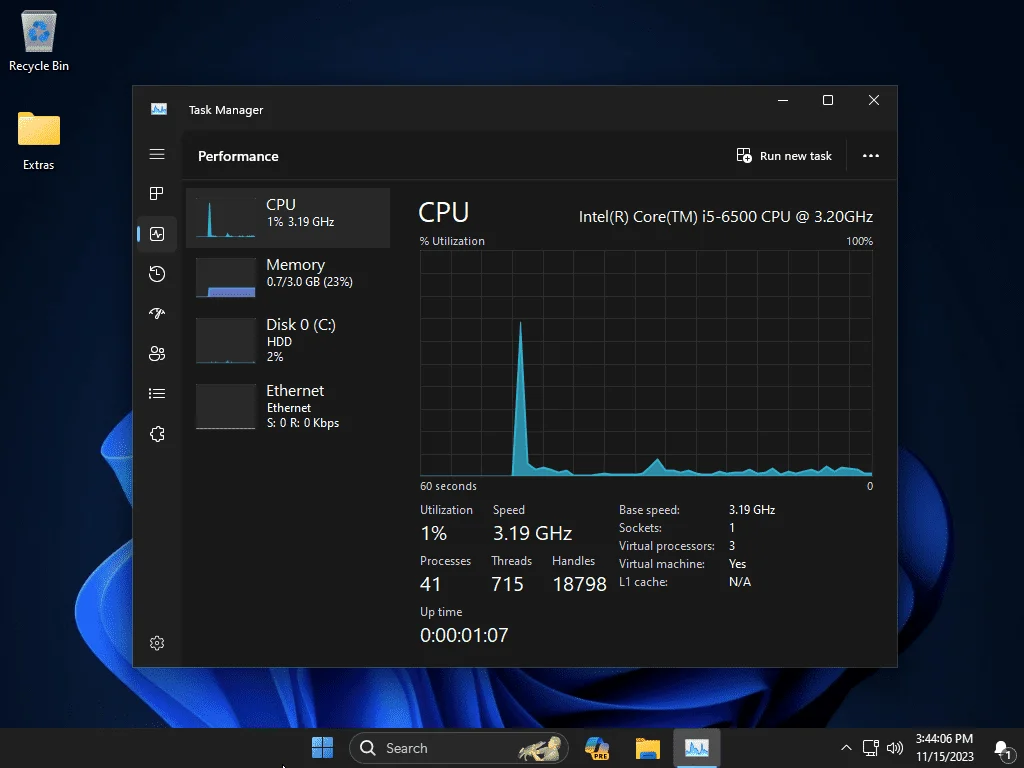Screen dimensions: 1024x768
Task: Select the Performance page icon in sidebar
Action: pos(157,234)
